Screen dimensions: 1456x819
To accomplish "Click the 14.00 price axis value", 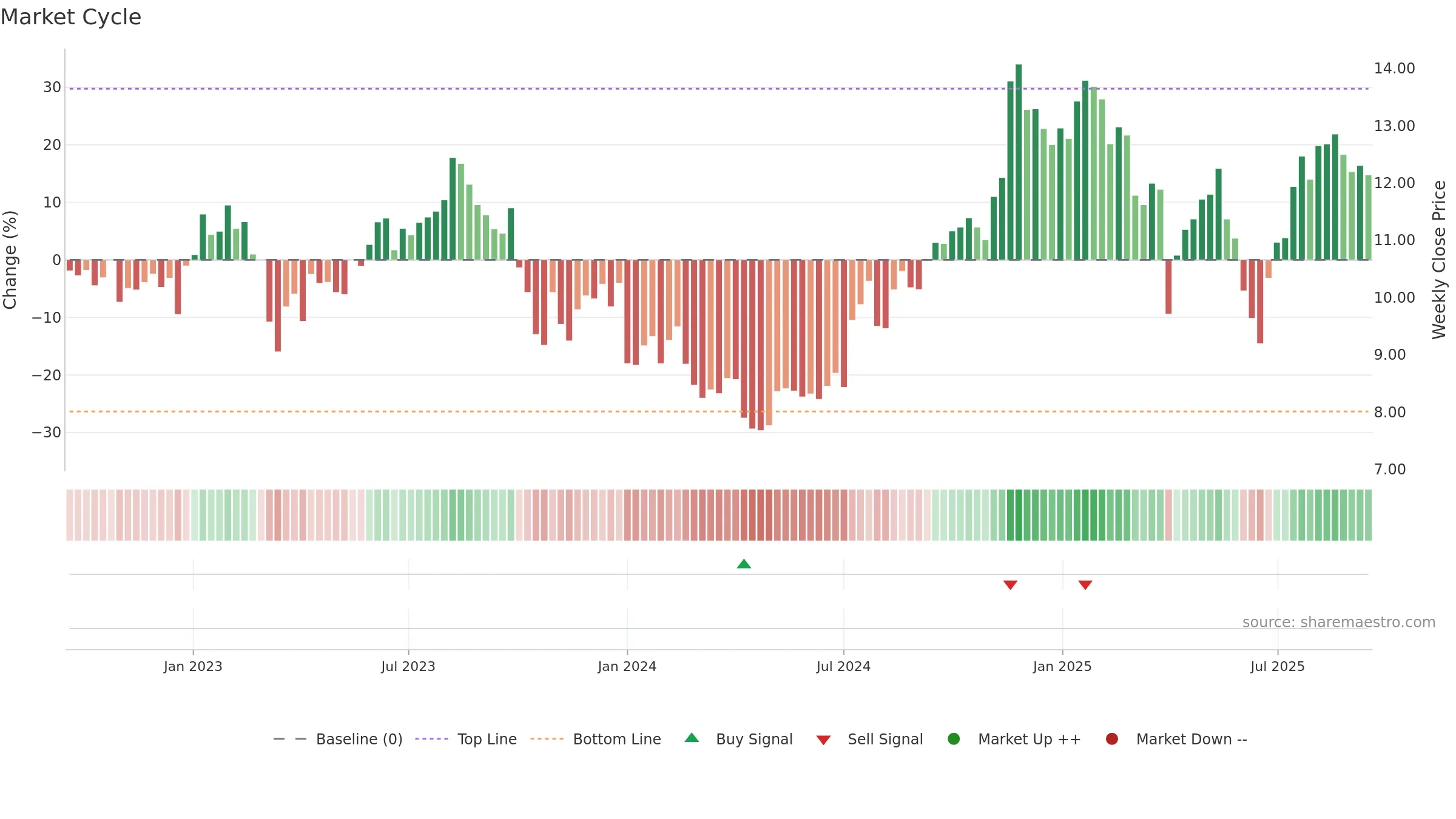I will coord(1395,69).
